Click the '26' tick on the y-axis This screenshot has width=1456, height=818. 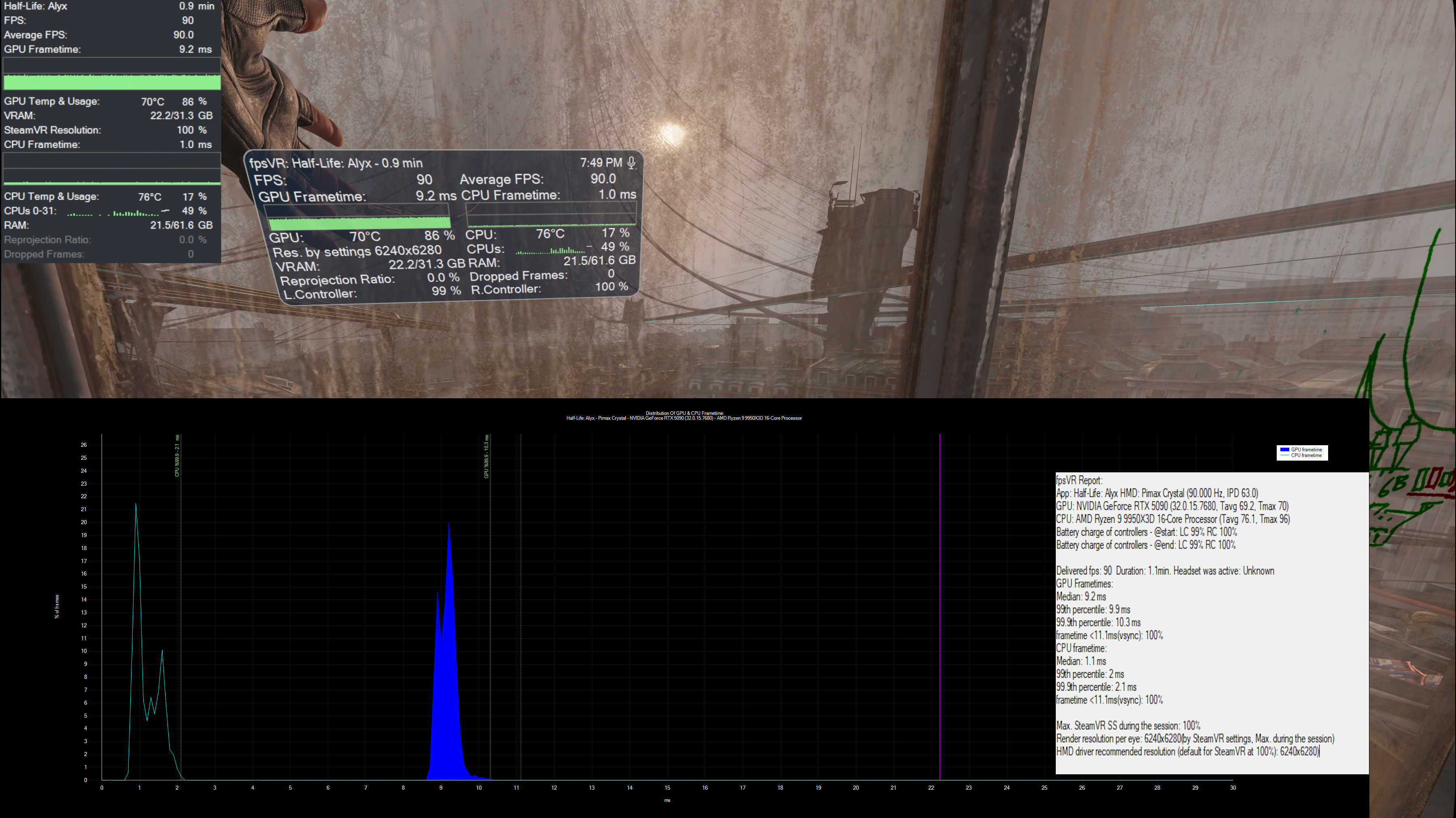point(84,445)
